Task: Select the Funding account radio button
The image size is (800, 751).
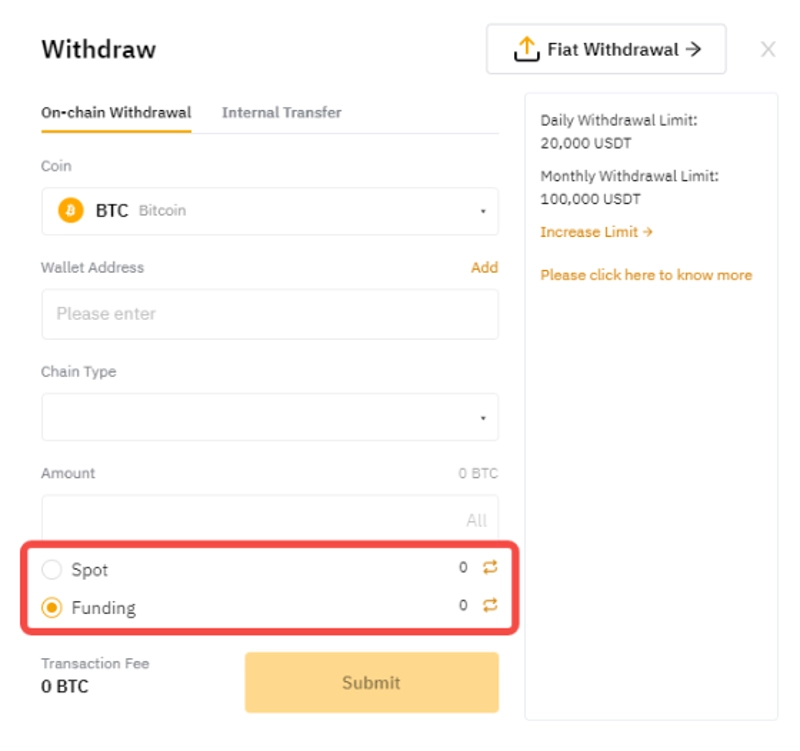Action: [52, 607]
